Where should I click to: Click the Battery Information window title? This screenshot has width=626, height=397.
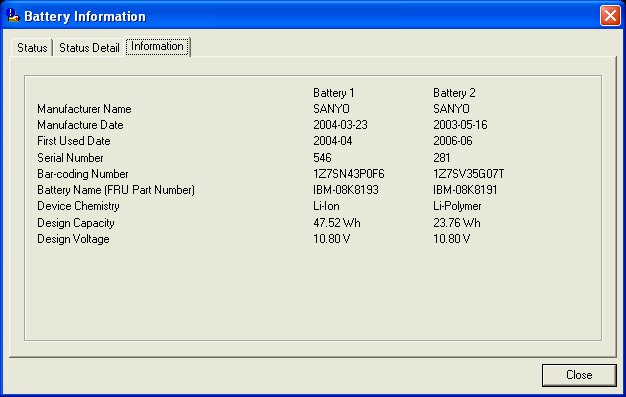[x=85, y=16]
